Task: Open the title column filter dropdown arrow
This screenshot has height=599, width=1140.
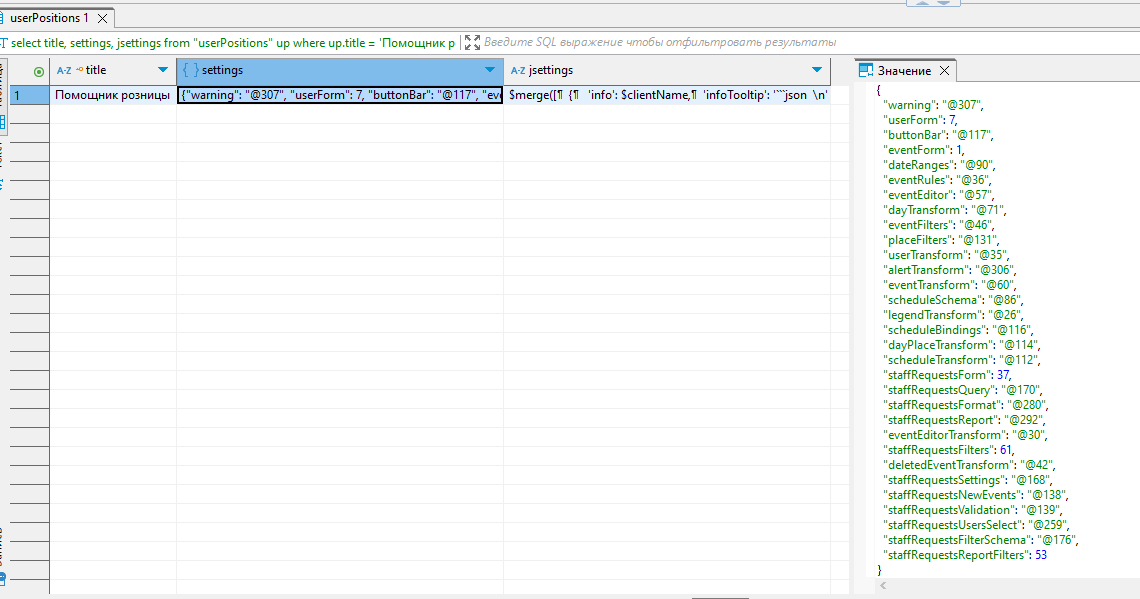Action: click(163, 70)
